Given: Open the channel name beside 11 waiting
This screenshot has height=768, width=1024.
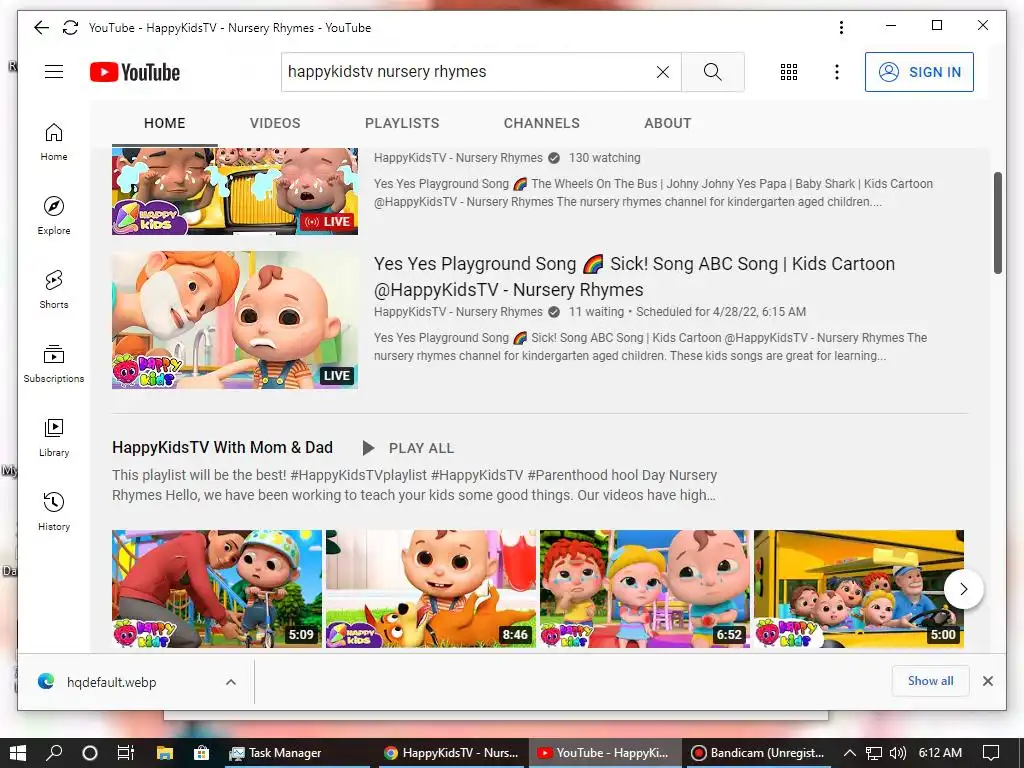Looking at the screenshot, I should [x=458, y=312].
